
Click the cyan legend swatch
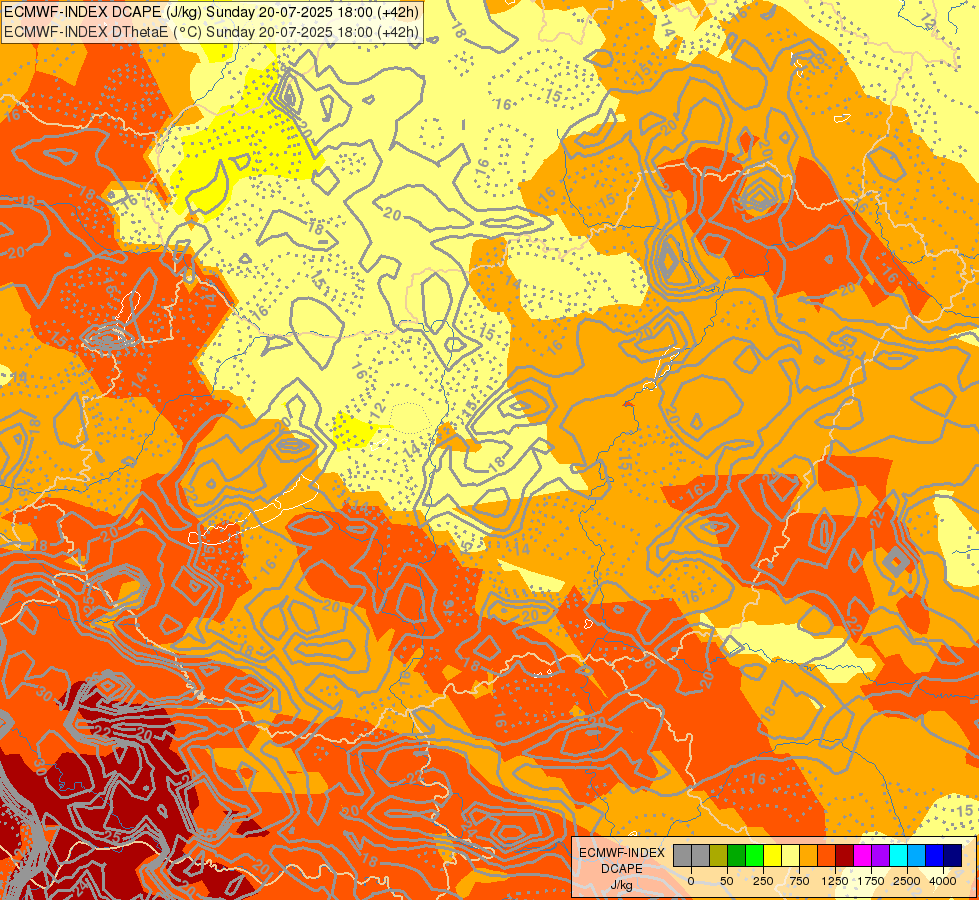coord(898,855)
